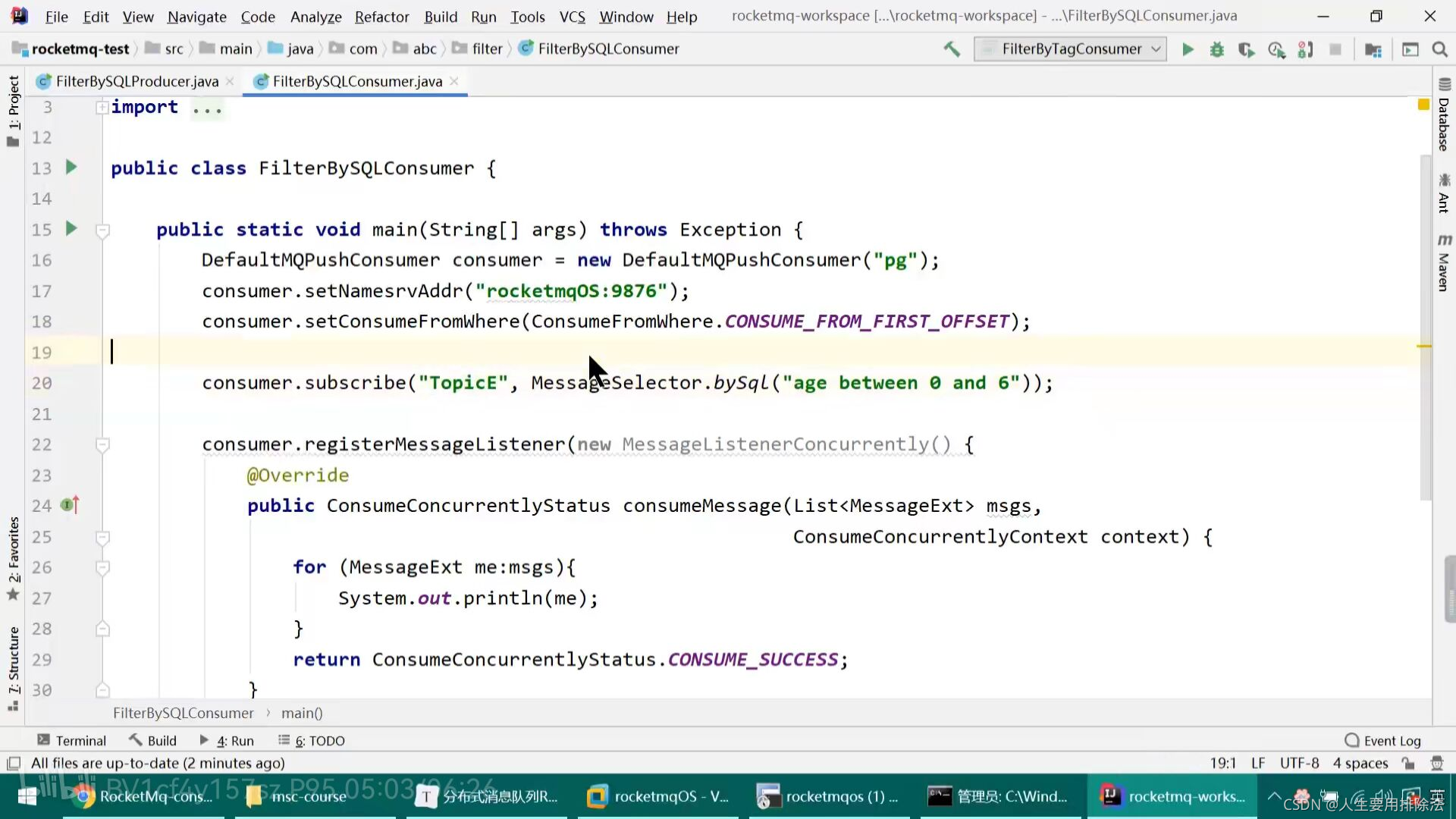The image size is (1456, 819).
Task: Run with Coverage icon in toolbar
Action: click(1246, 49)
